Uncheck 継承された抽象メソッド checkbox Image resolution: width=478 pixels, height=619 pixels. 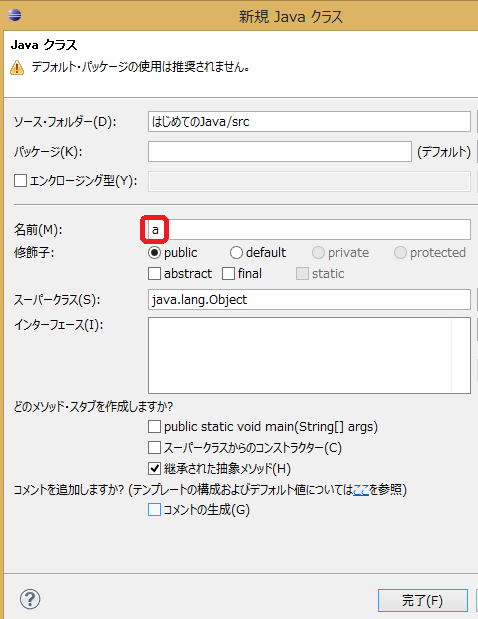coord(154,469)
